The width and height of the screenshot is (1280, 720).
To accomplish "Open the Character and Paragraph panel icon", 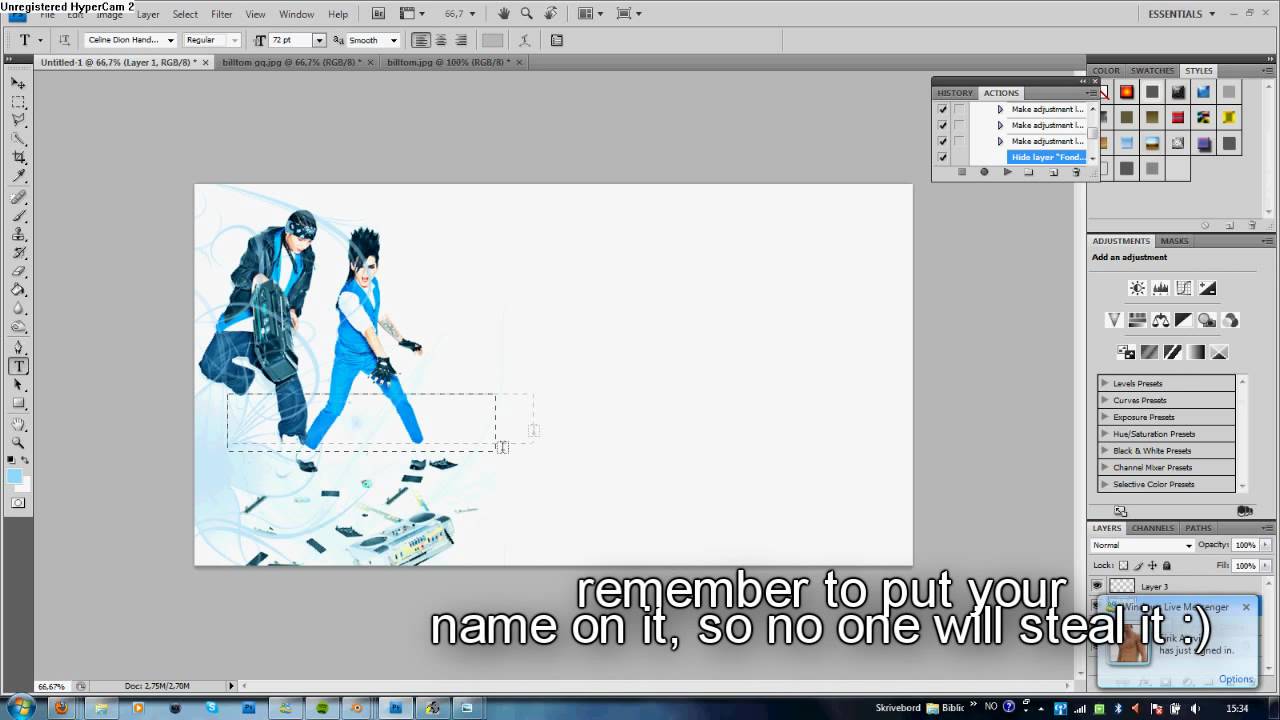I will pyautogui.click(x=557, y=40).
